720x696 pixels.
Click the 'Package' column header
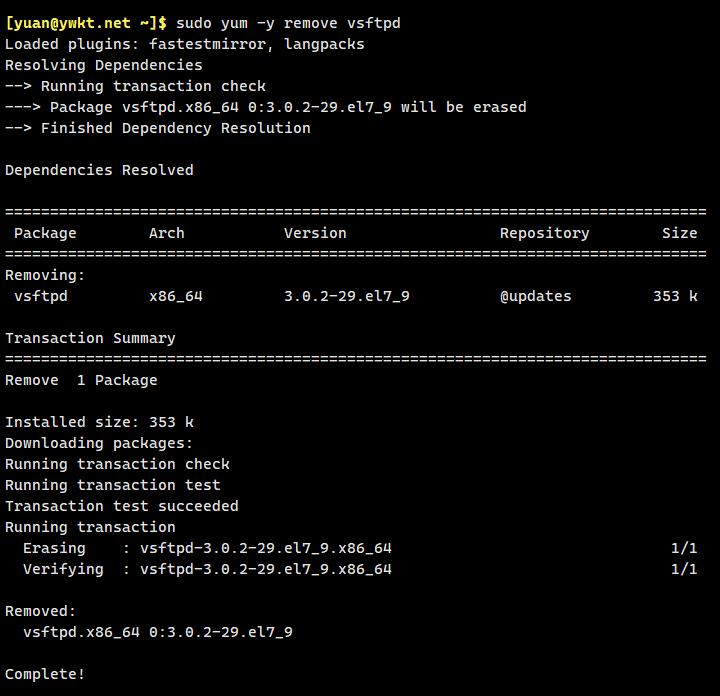(x=45, y=233)
